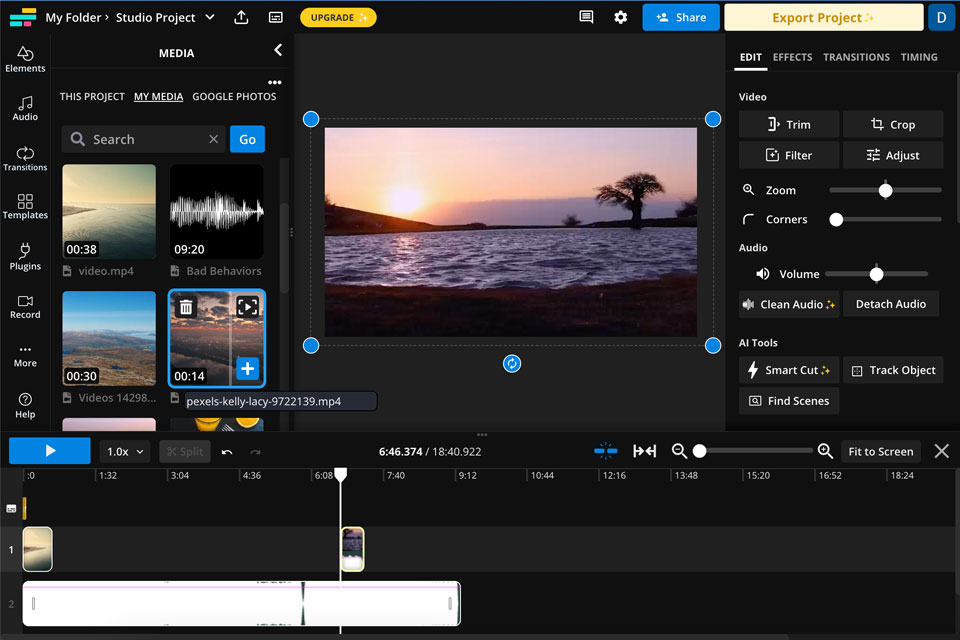The height and width of the screenshot is (640, 960).
Task: Redo the last action
Action: [x=255, y=452]
